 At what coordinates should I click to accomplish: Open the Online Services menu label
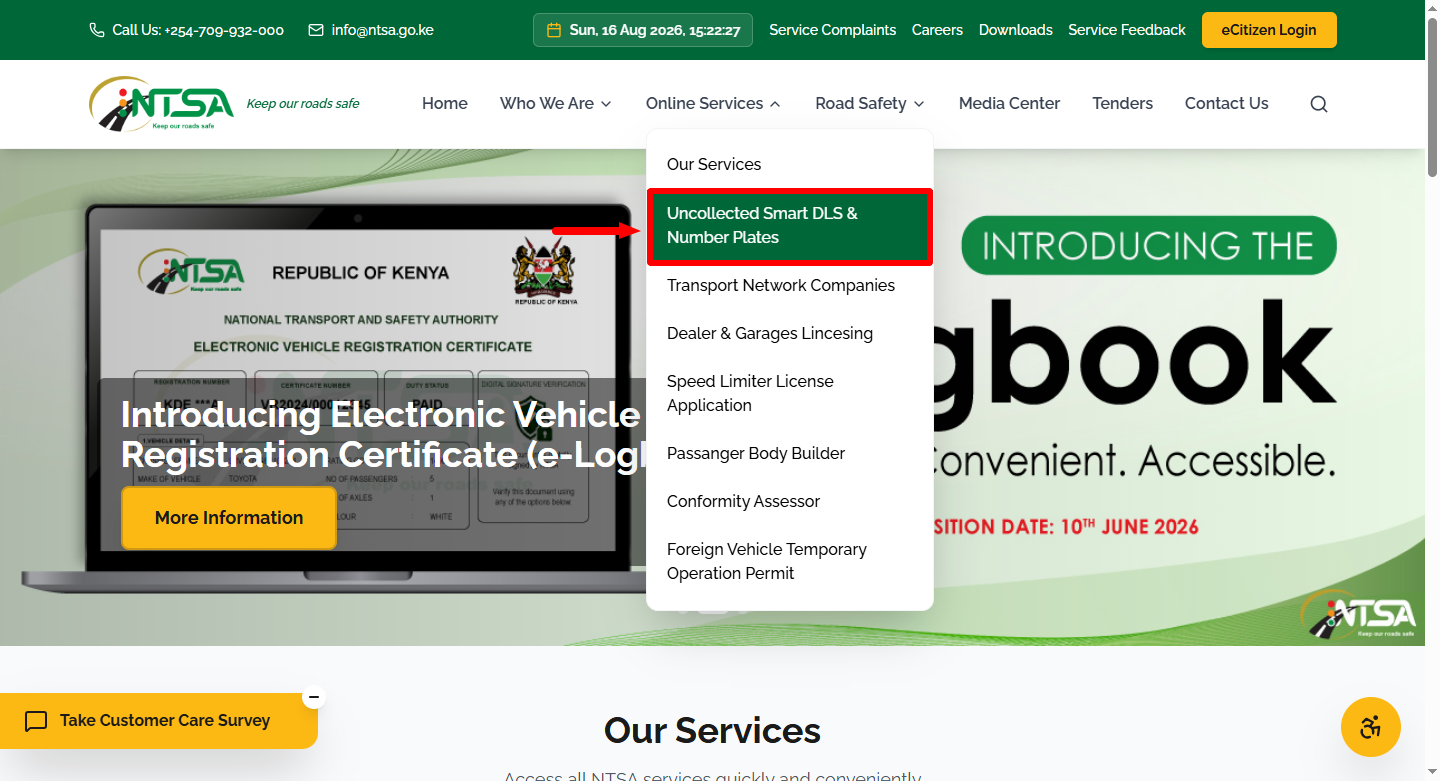(x=704, y=103)
